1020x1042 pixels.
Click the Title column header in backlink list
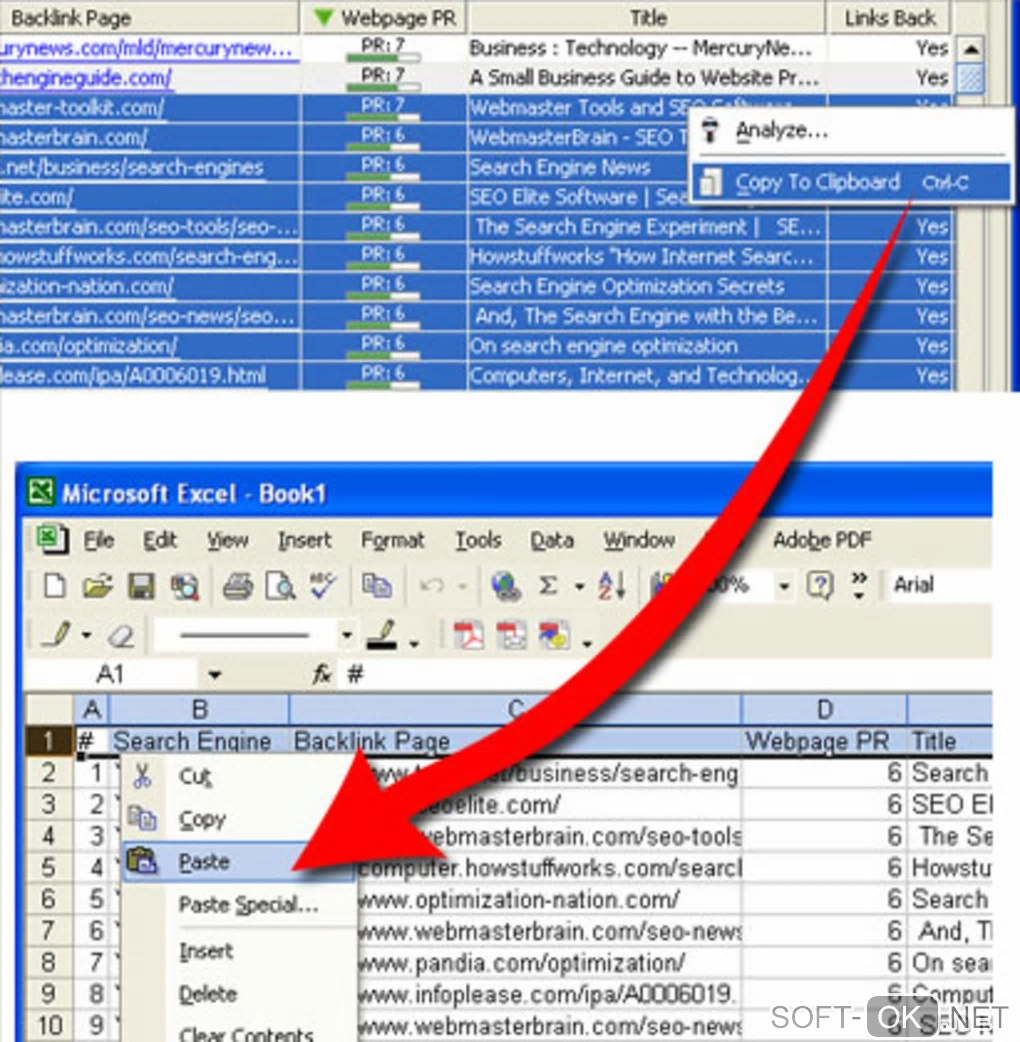pyautogui.click(x=647, y=17)
